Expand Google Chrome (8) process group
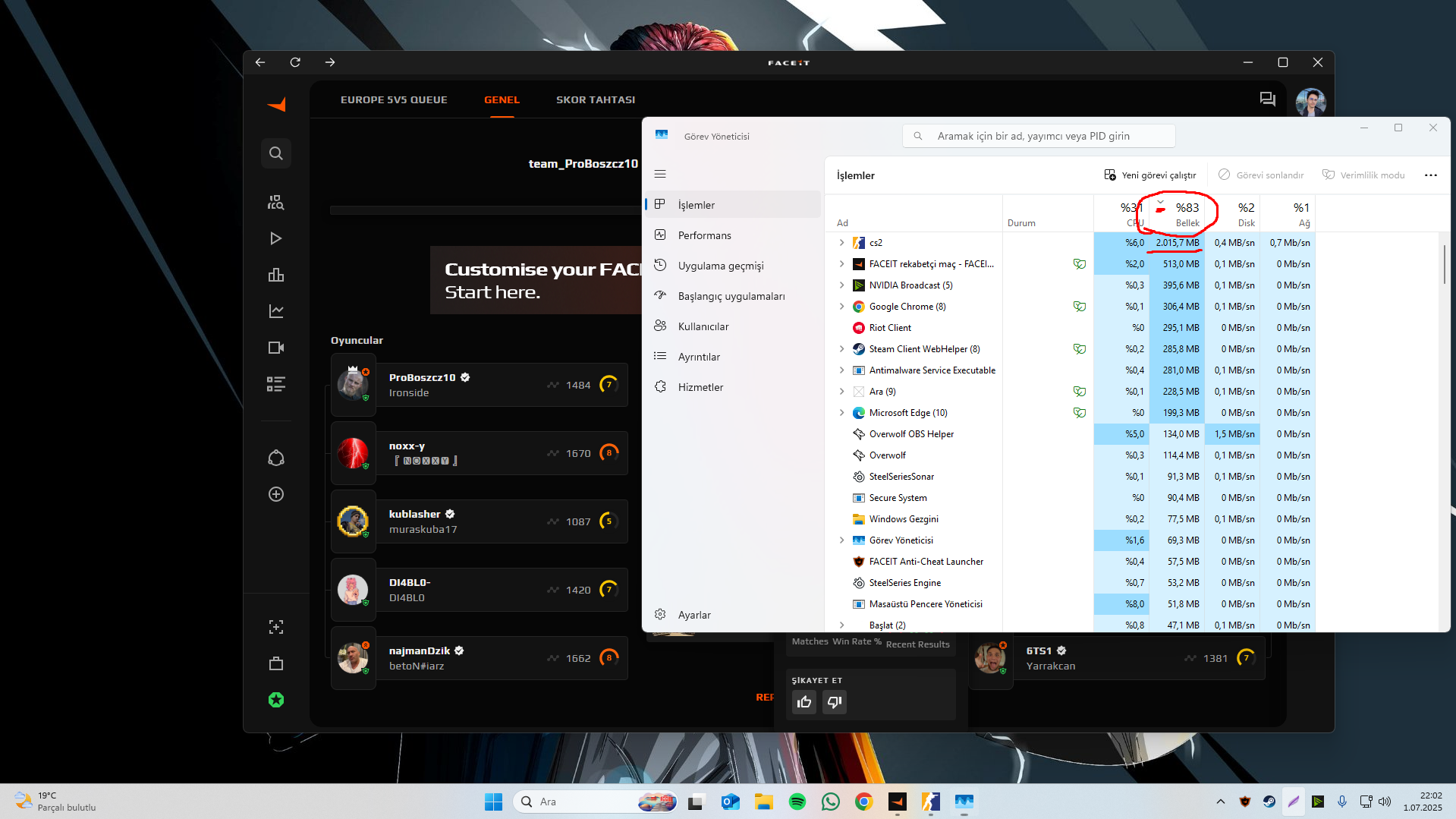Screen dimensions: 1456x819 [841, 307]
